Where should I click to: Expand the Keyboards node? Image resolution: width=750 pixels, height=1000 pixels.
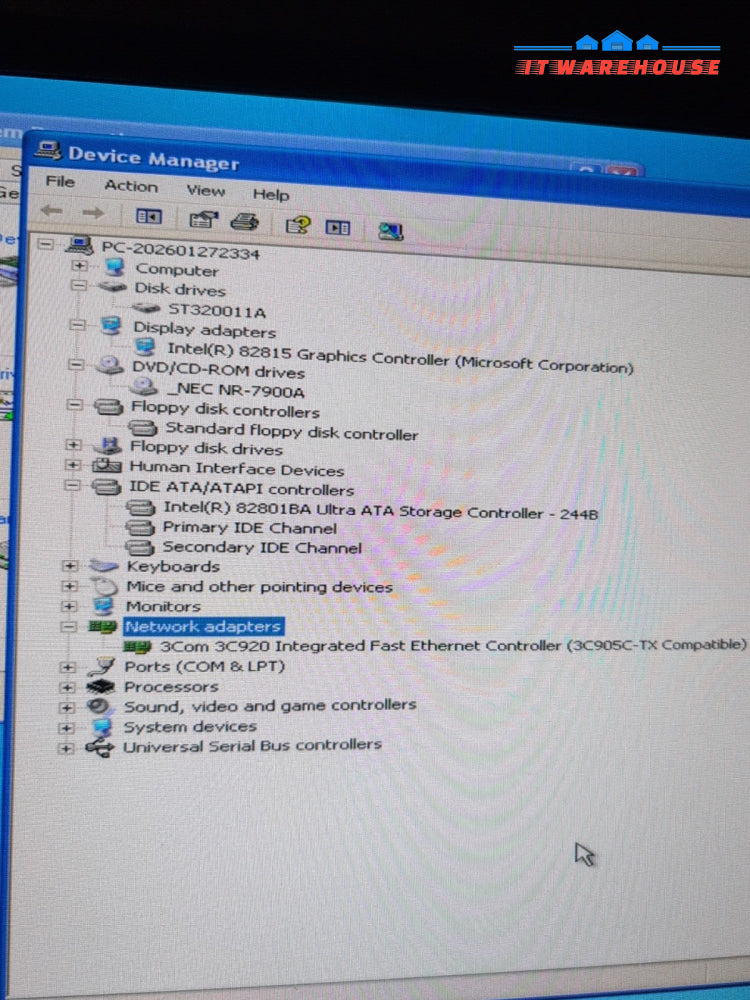pyautogui.click(x=70, y=566)
